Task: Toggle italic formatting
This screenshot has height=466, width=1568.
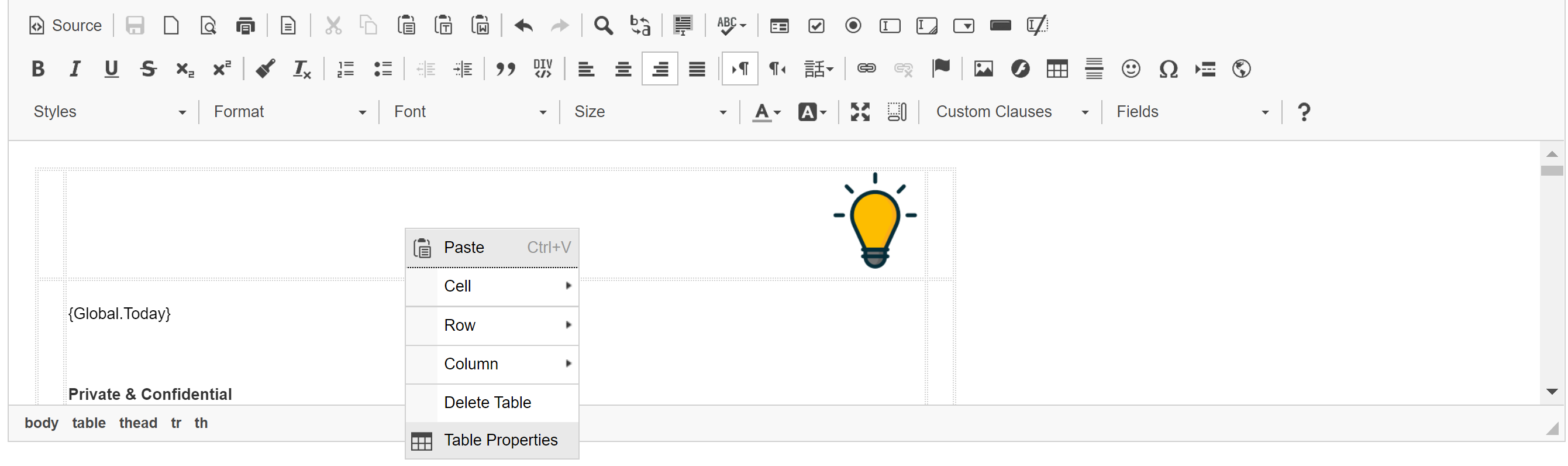Action: [x=75, y=69]
